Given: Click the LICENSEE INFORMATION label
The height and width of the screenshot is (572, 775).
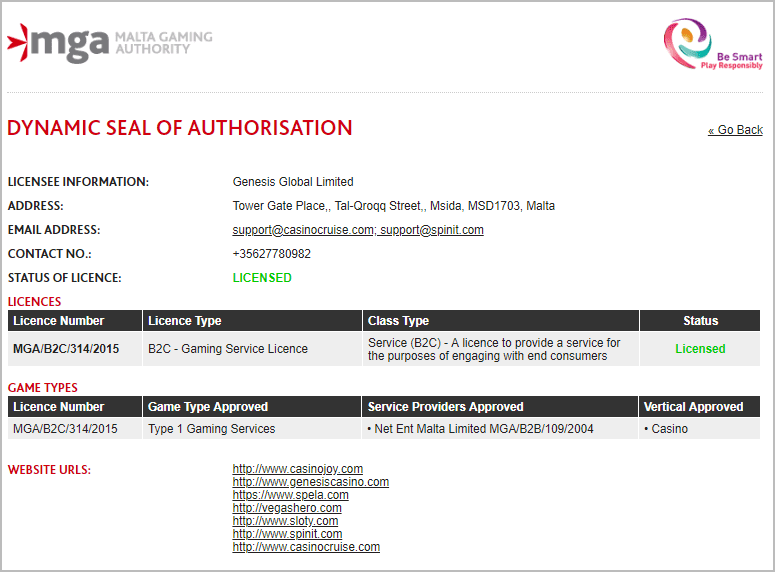Looking at the screenshot, I should (x=78, y=182).
